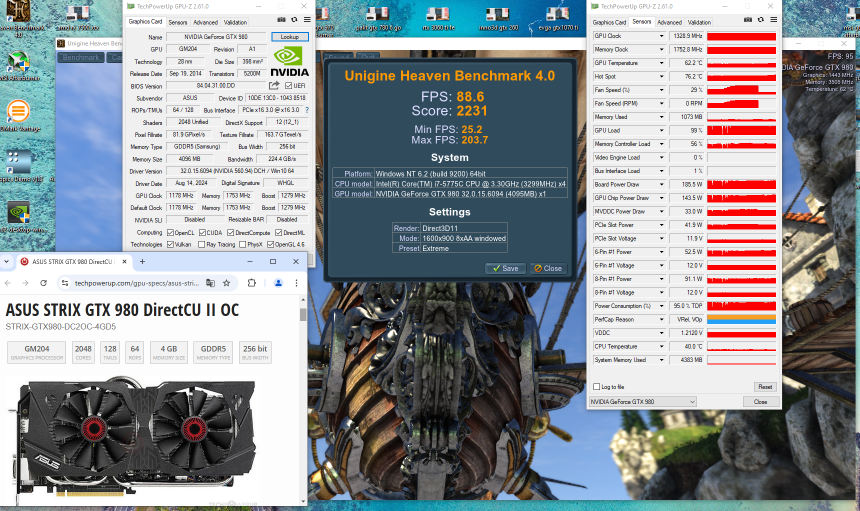
Task: Click the GPU Load red sensor graph
Action: pos(742,130)
